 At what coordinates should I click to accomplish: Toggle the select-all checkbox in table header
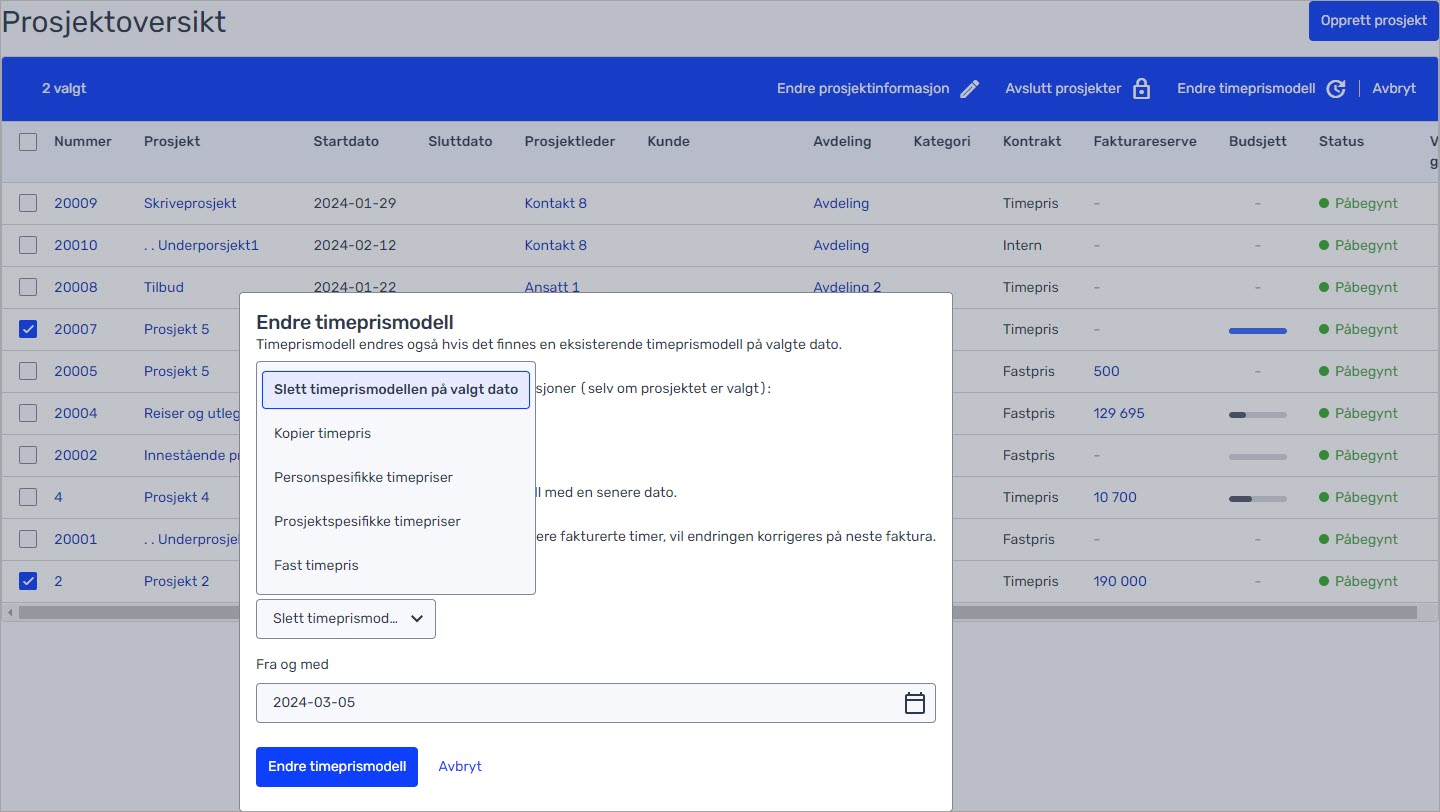pos(28,142)
